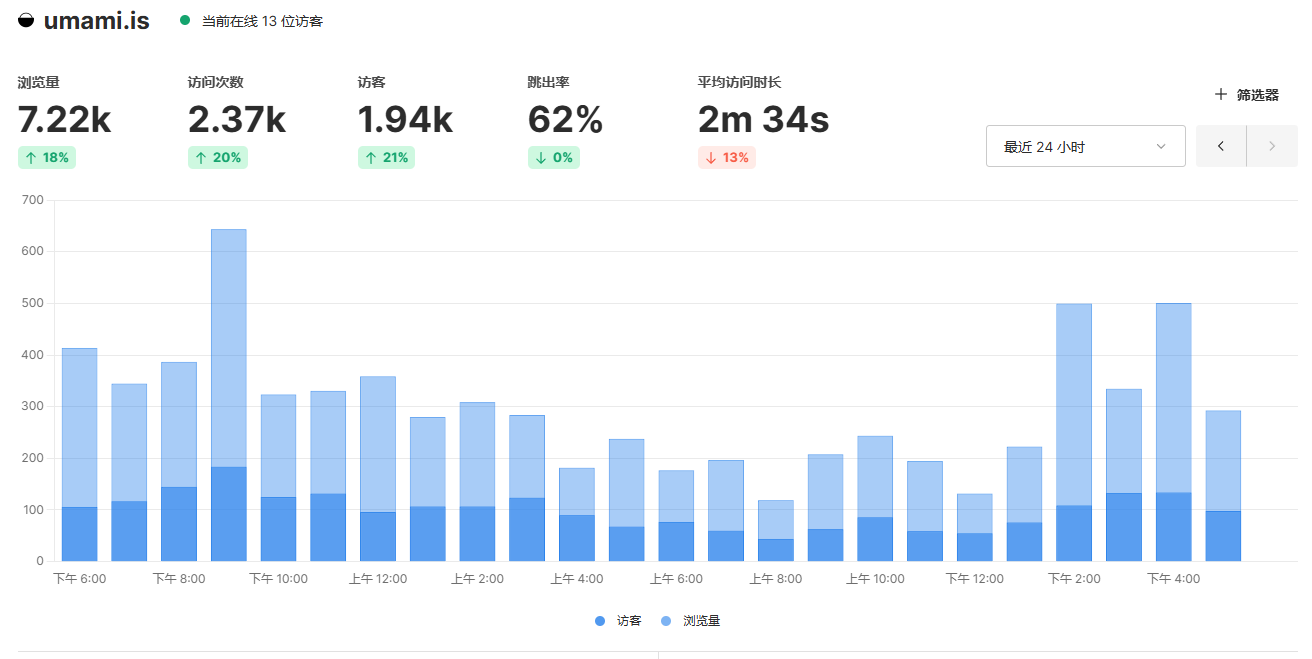Click the bar above 上午 2:00
Screen dimensions: 1312x659
(478, 481)
